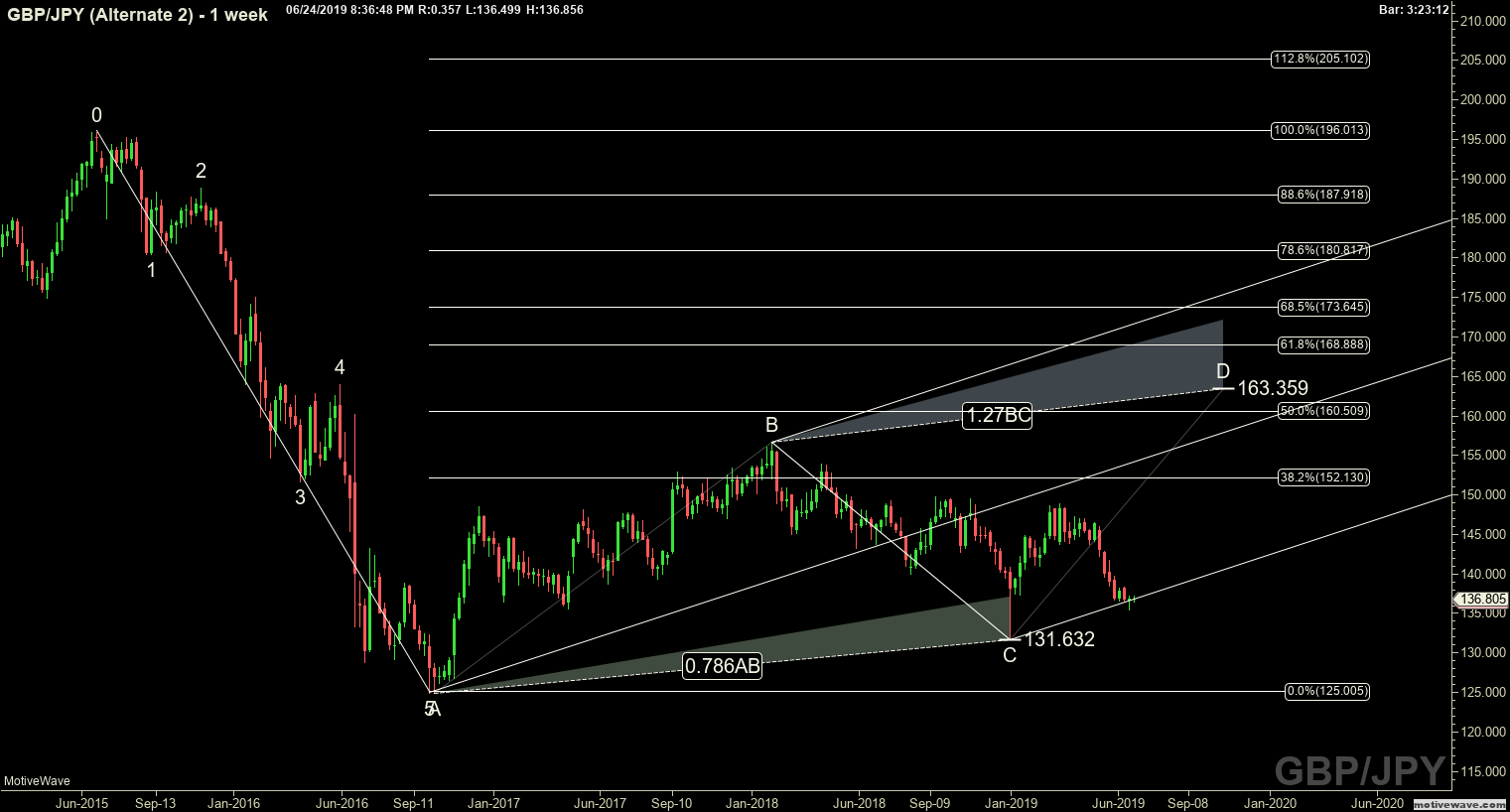Select the 78.6%(180.817) retracement label
Viewport: 1510px width, 812px height.
click(x=1323, y=251)
